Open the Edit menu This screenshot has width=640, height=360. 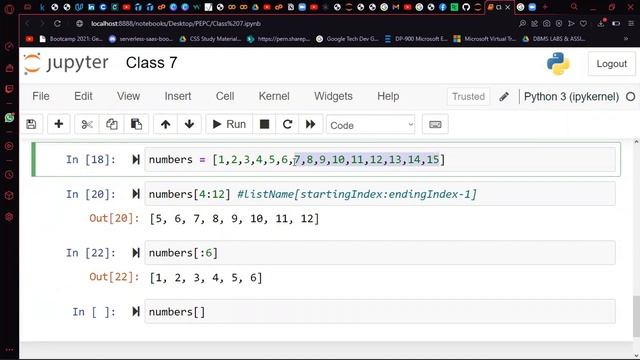(83, 96)
